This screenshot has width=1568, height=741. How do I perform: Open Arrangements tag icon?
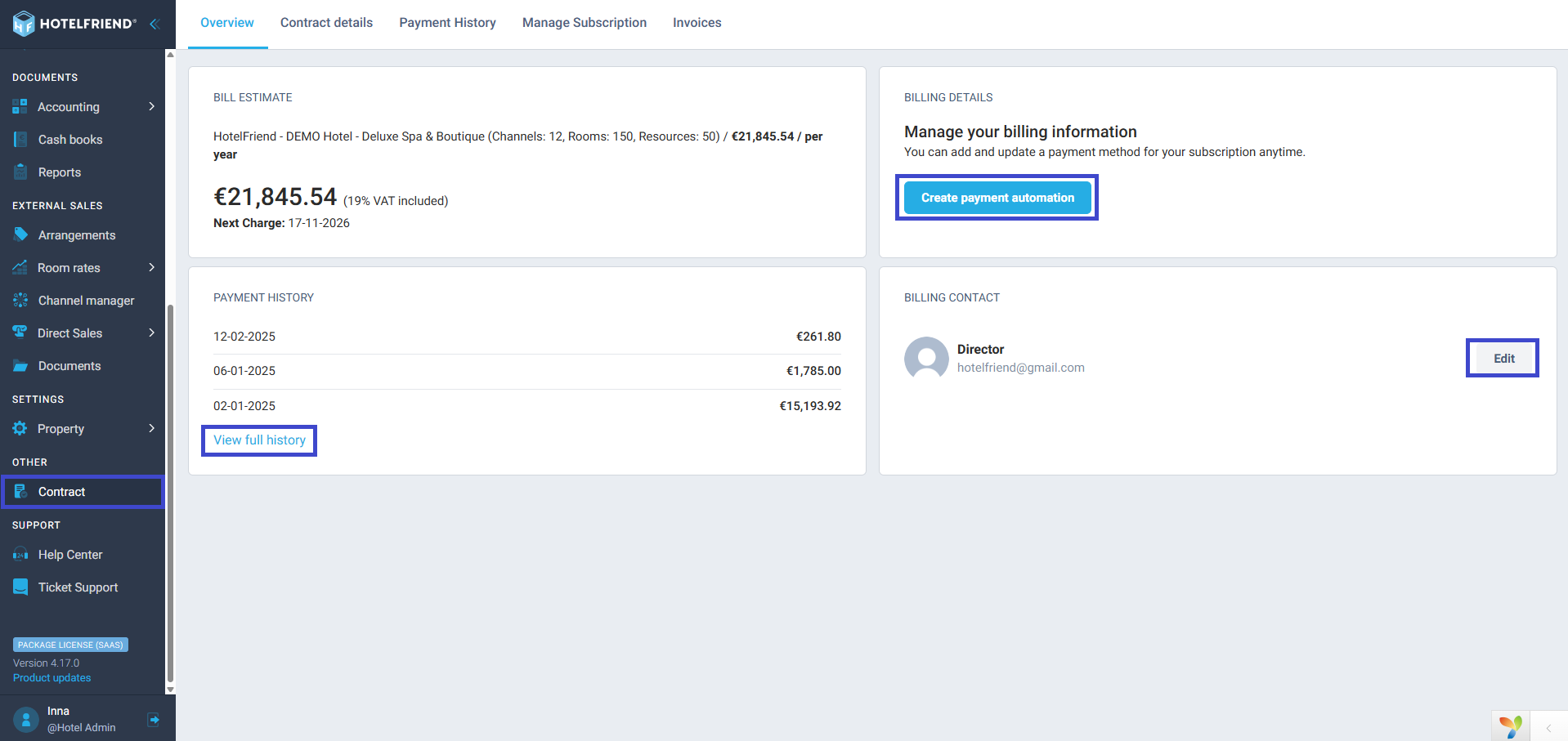pyautogui.click(x=20, y=234)
